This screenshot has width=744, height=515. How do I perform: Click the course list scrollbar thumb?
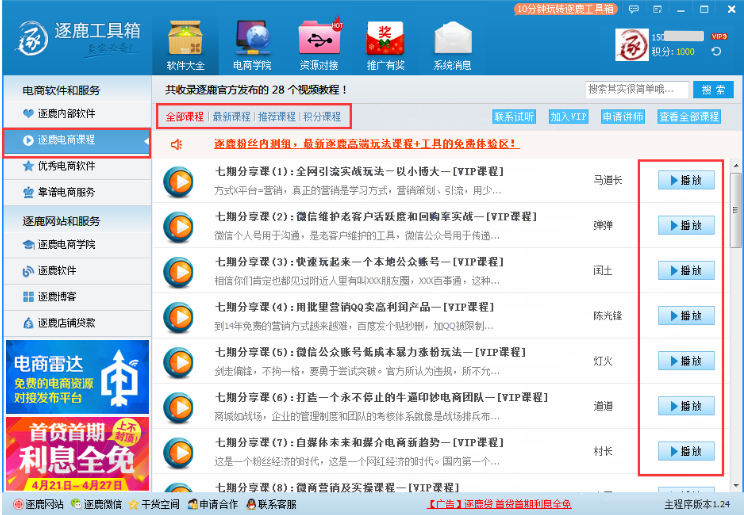pos(736,210)
